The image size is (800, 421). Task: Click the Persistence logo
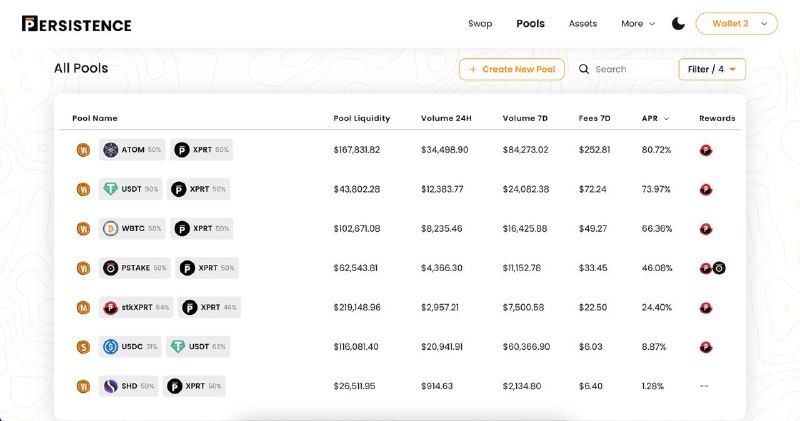click(77, 24)
